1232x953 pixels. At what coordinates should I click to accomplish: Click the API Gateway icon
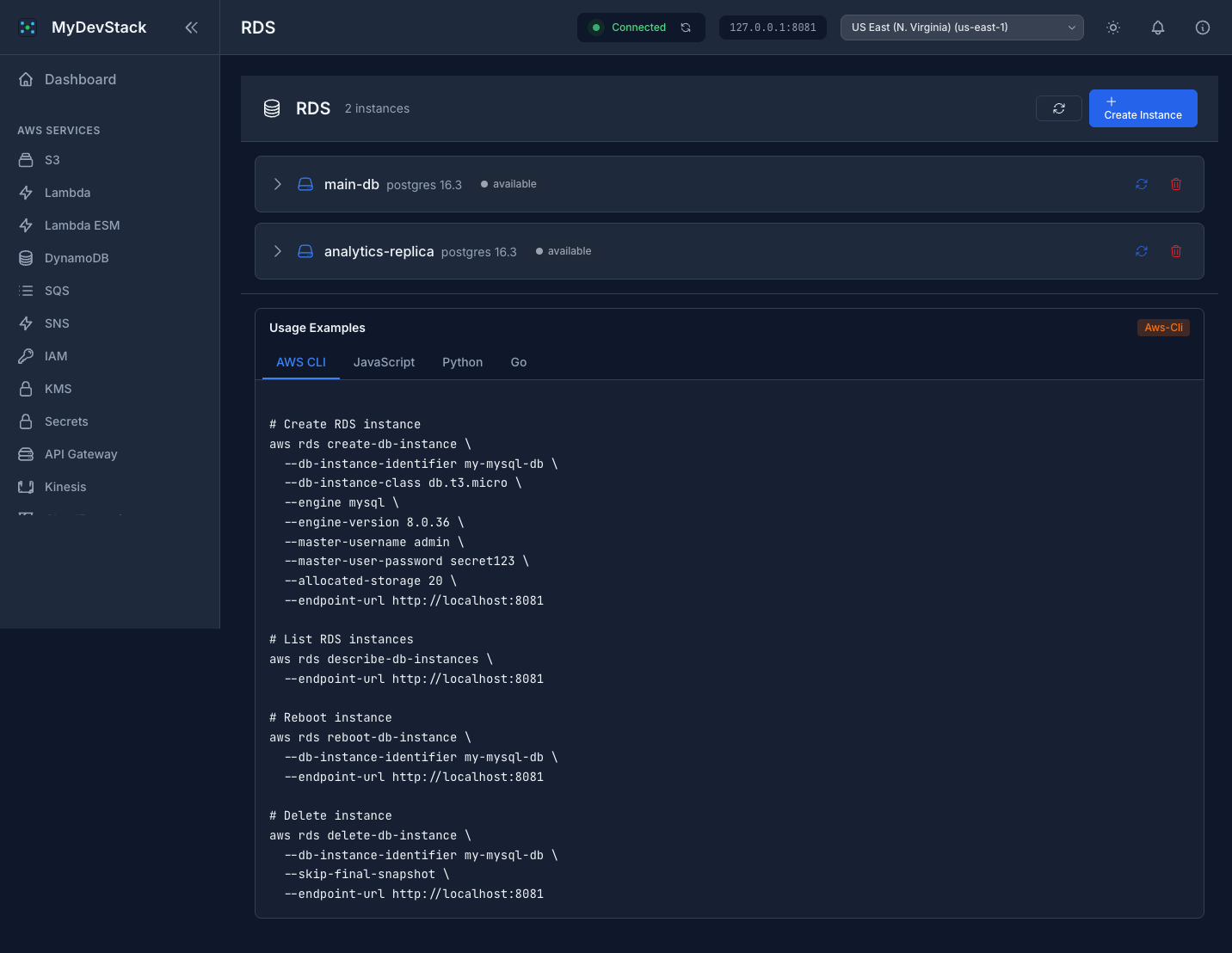(x=26, y=454)
